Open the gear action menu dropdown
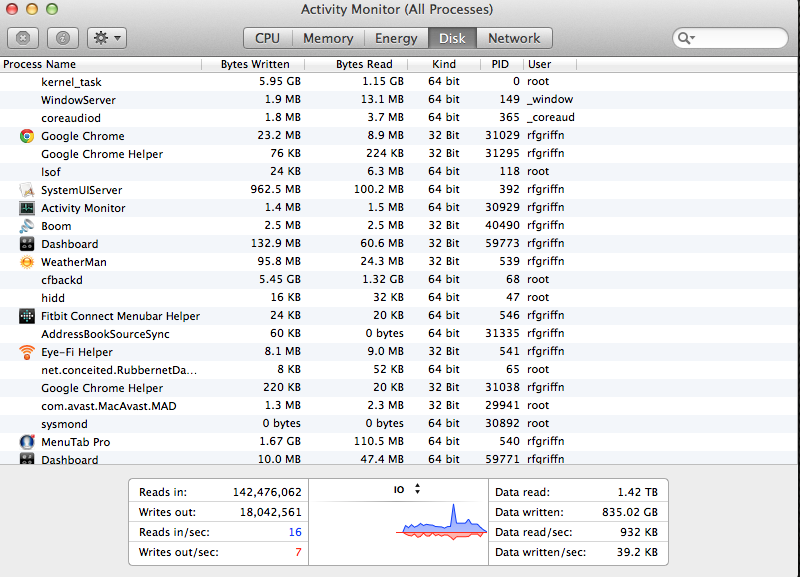The image size is (800, 577). coord(107,38)
